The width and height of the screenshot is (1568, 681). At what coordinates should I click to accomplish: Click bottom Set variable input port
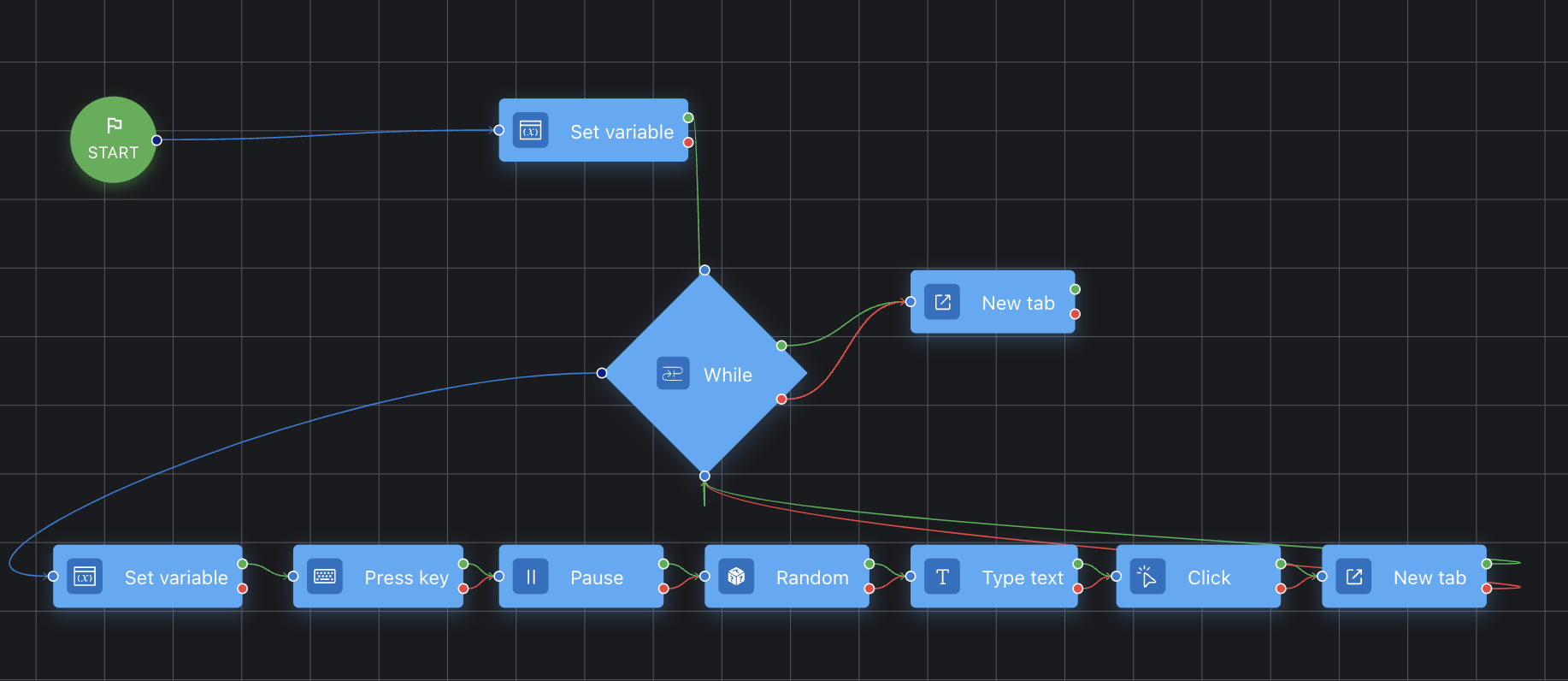pyautogui.click(x=53, y=577)
